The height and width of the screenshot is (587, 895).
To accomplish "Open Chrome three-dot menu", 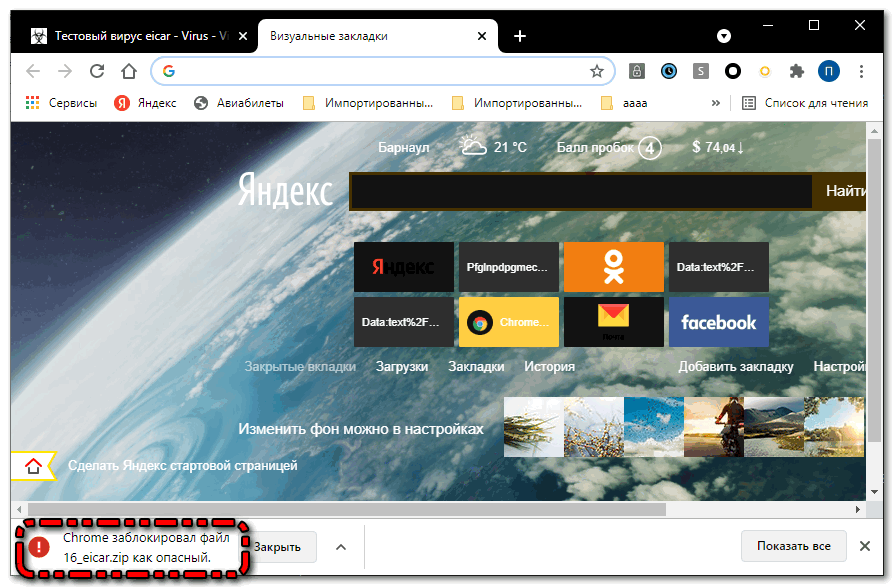I will [x=861, y=71].
